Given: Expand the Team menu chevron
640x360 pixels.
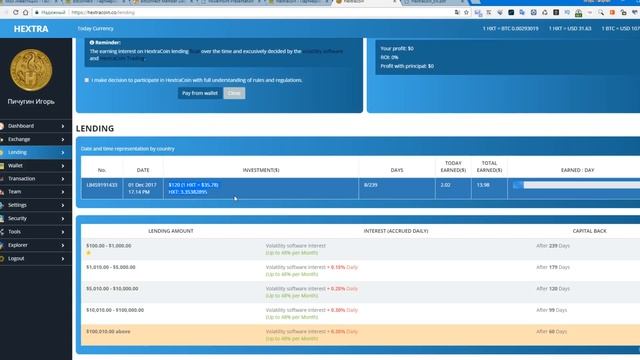Looking at the screenshot, I should [63, 192].
